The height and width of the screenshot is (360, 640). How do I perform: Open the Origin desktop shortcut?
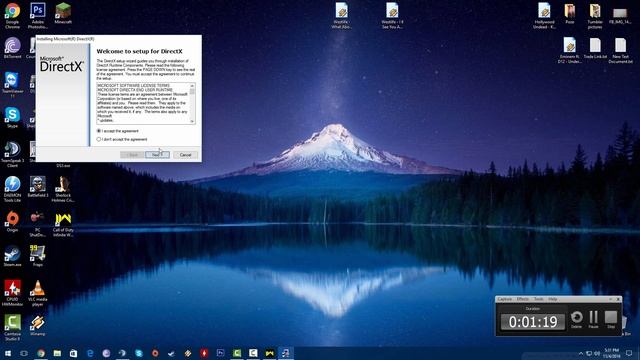[x=12, y=222]
